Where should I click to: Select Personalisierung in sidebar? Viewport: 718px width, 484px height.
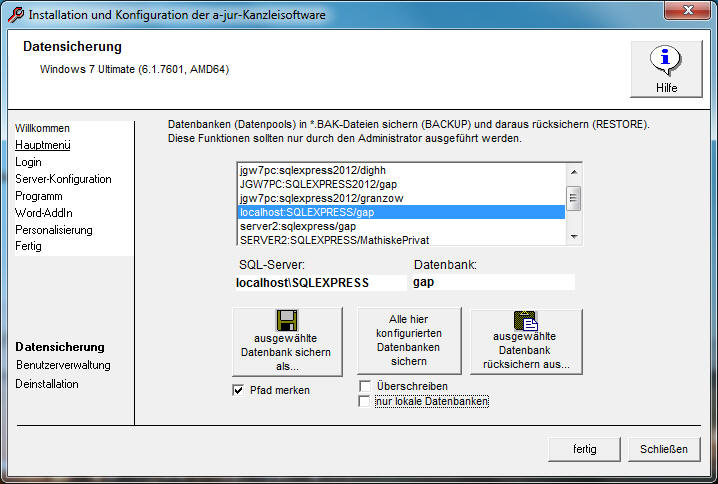54,230
